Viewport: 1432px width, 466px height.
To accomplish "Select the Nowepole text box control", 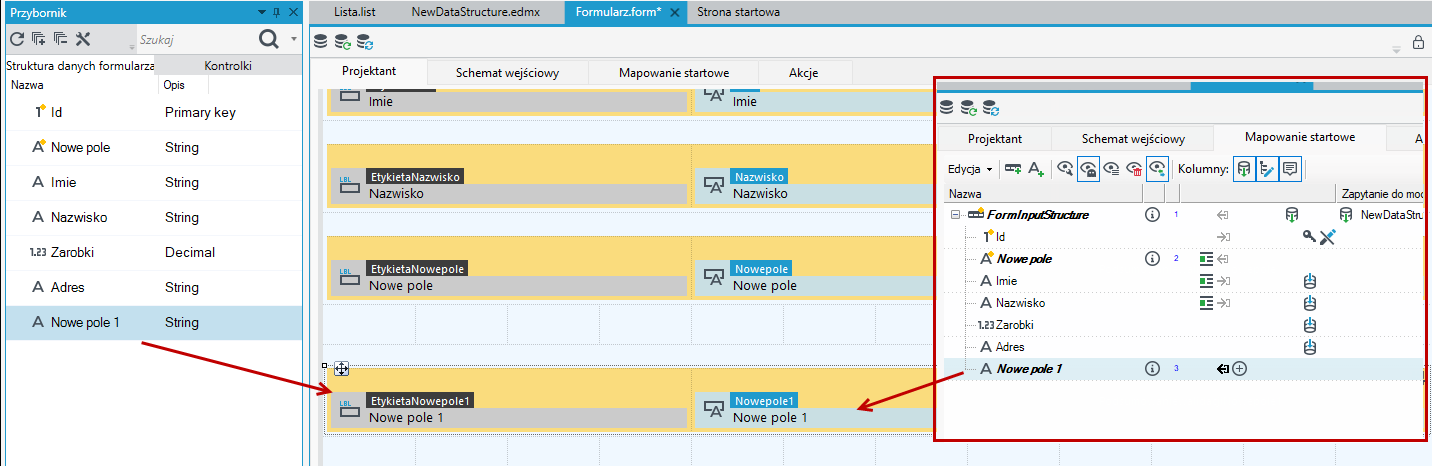I will [x=812, y=277].
